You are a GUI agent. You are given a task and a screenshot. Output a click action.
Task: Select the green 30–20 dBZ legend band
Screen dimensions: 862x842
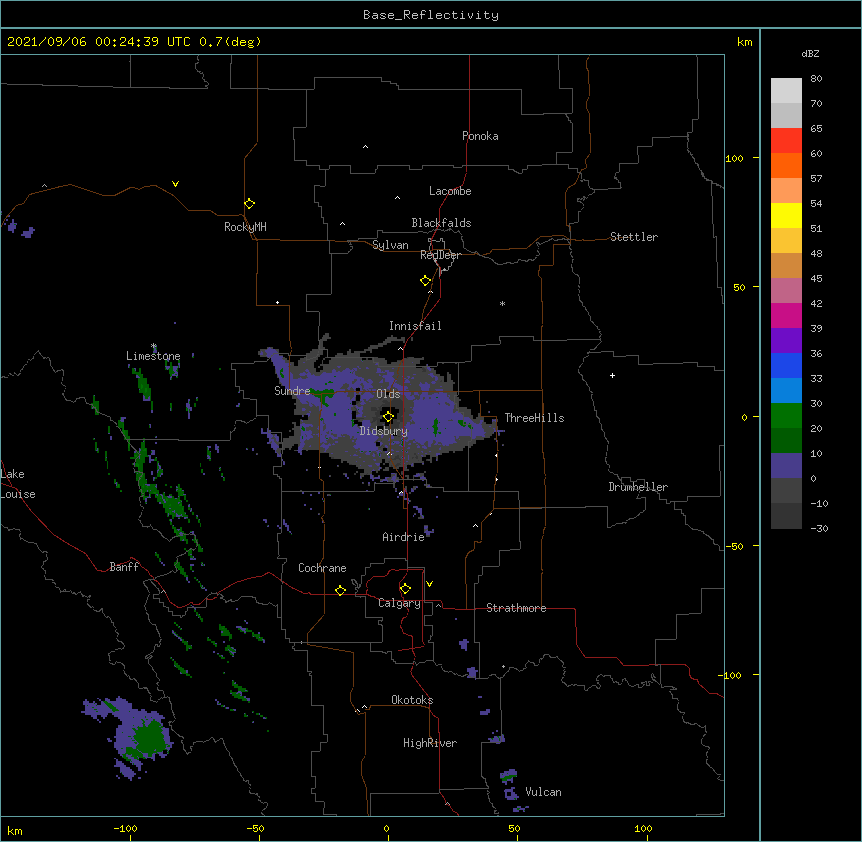click(x=786, y=416)
